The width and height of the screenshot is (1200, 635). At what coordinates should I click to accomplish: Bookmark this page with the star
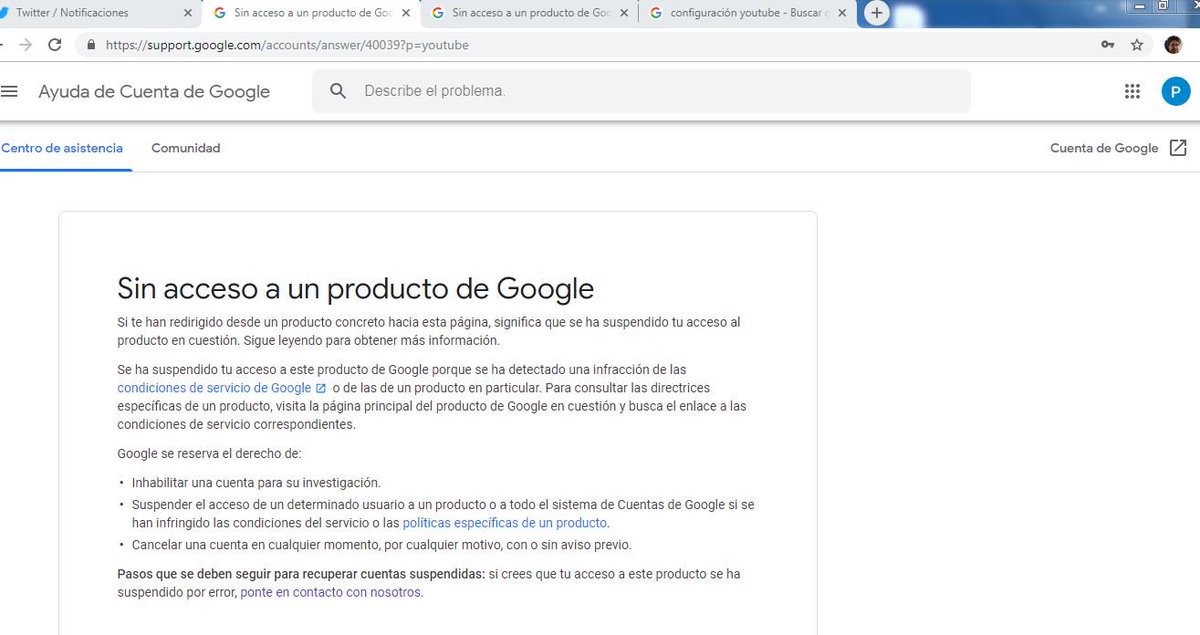(1137, 45)
